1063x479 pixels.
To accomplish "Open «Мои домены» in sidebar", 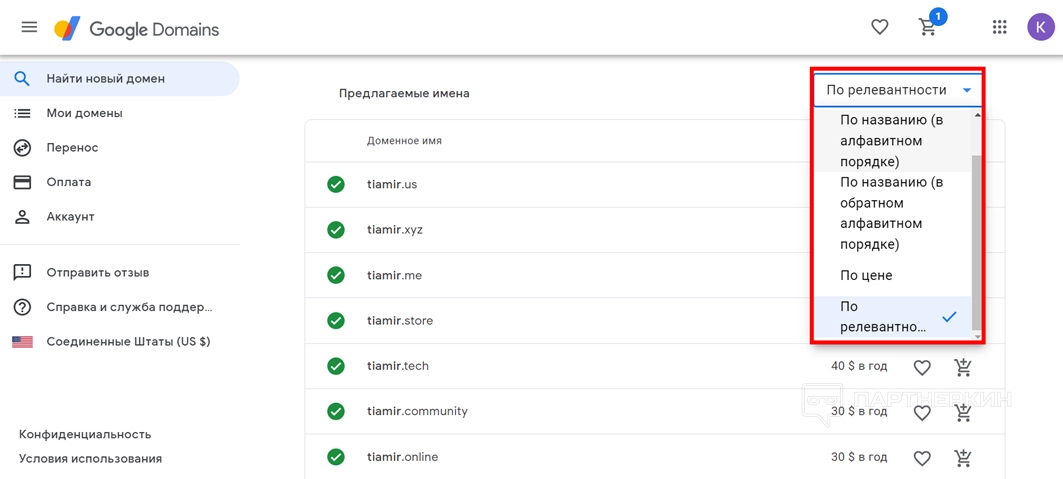I will click(84, 113).
